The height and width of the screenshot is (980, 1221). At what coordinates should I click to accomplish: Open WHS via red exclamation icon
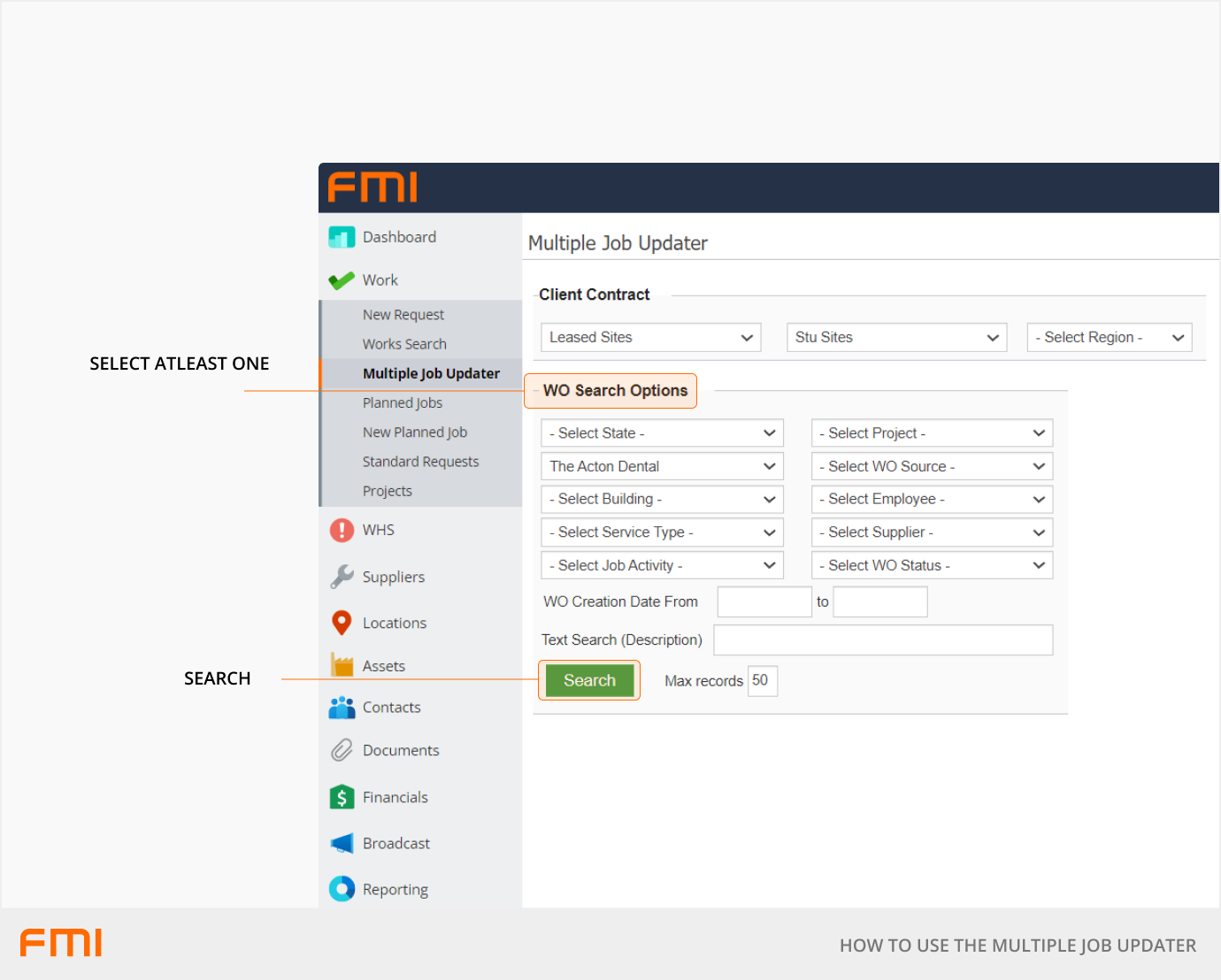coord(342,530)
